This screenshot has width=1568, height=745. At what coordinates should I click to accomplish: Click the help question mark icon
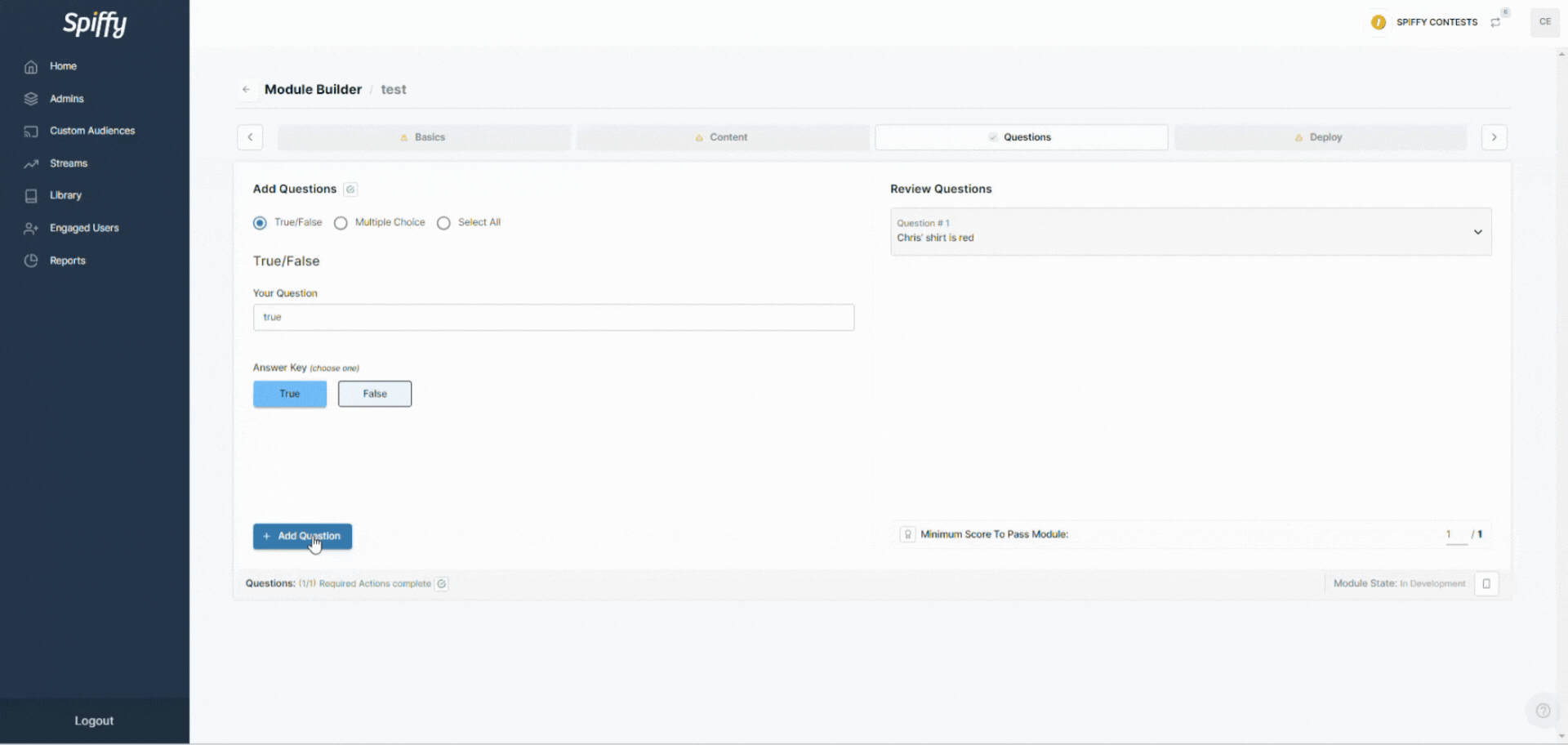coord(1542,711)
